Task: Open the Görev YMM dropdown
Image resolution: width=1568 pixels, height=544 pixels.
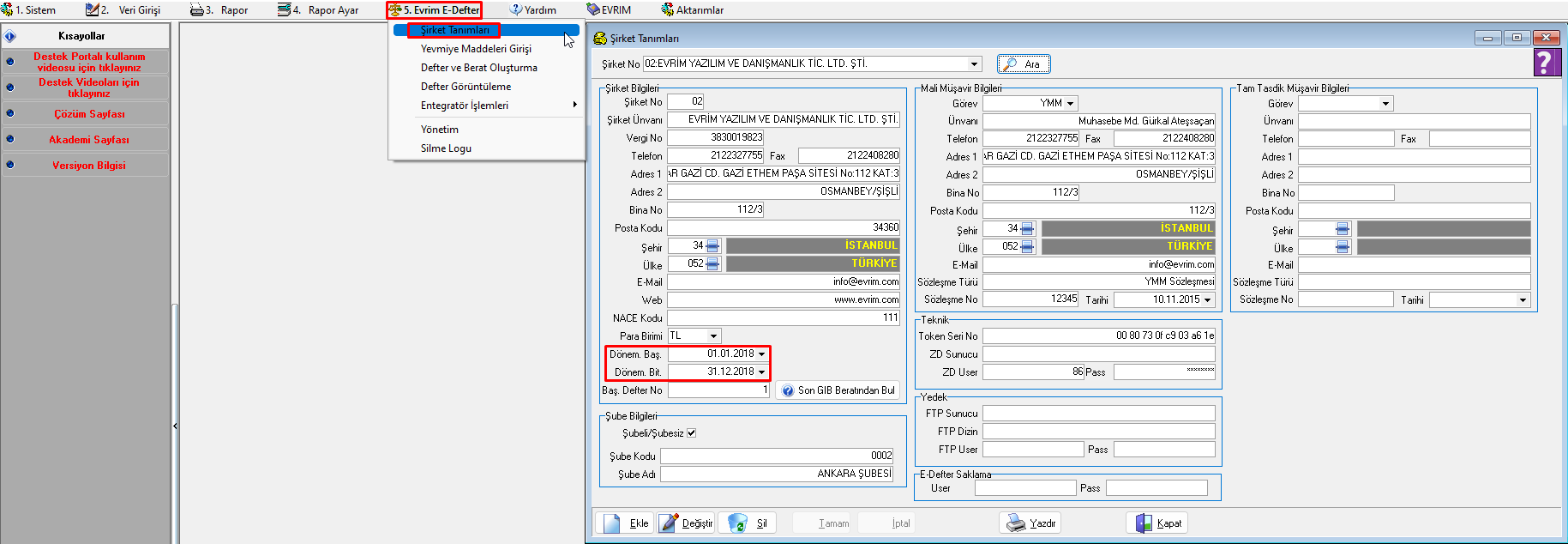Action: pos(1071,104)
